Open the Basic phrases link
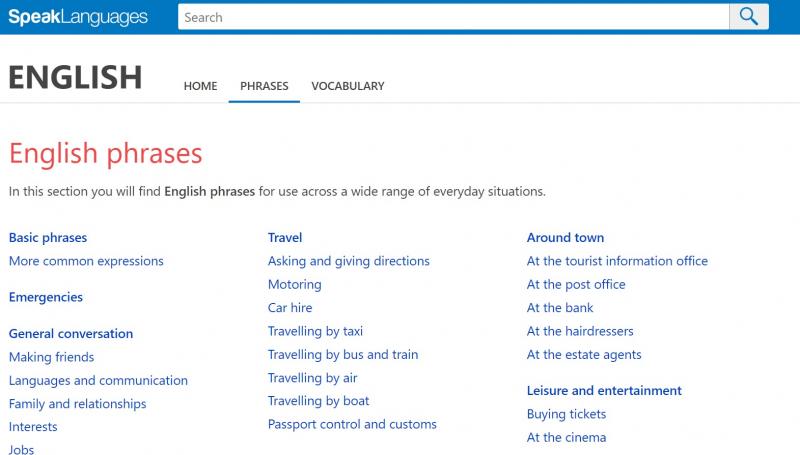 [x=48, y=238]
